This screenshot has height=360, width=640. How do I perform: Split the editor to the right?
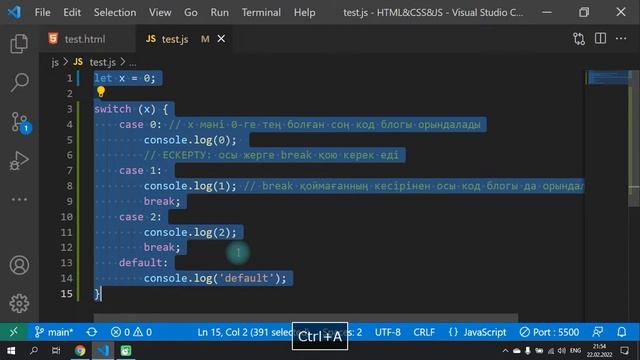click(x=600, y=39)
